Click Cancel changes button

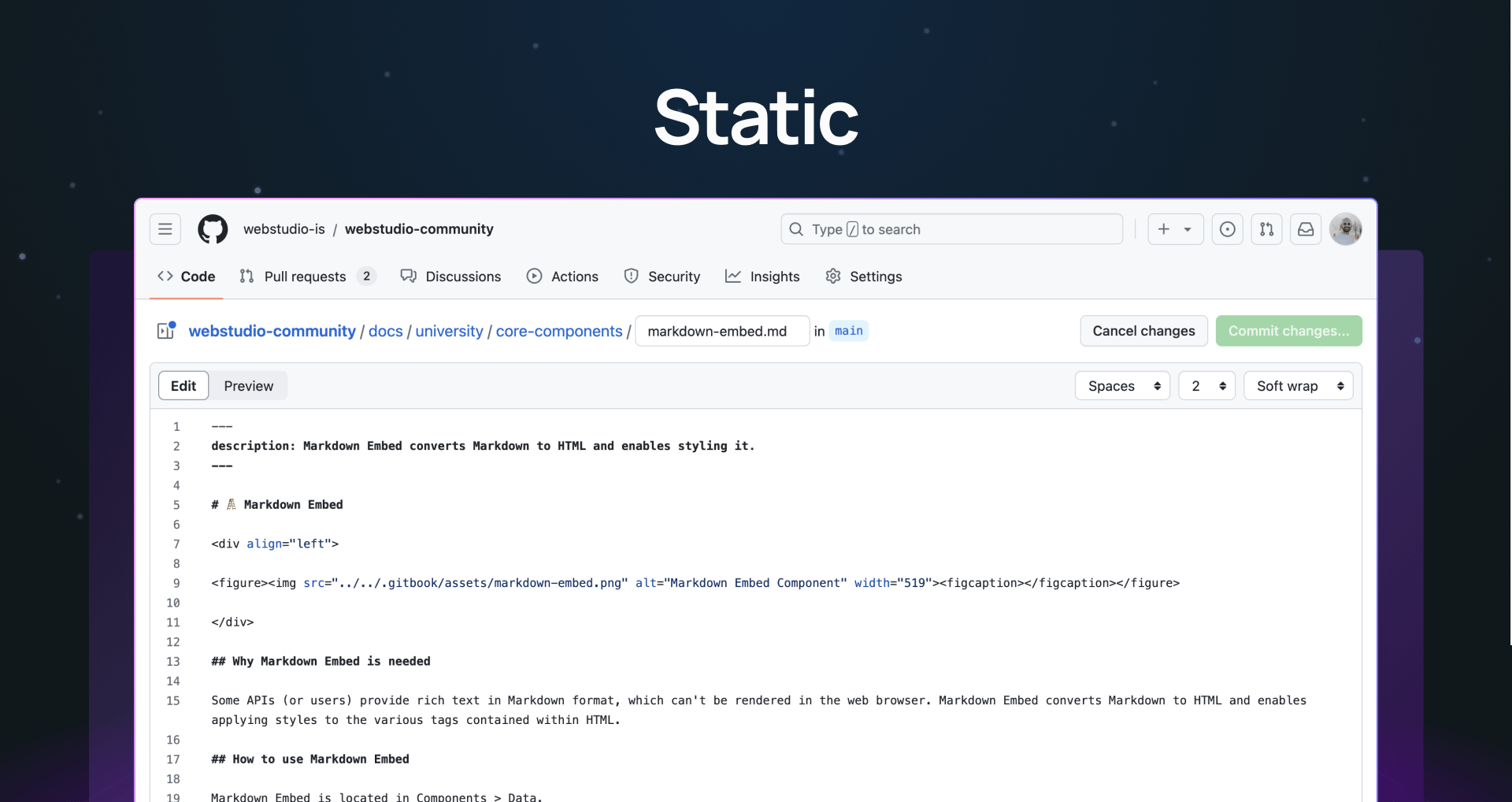[x=1143, y=331]
